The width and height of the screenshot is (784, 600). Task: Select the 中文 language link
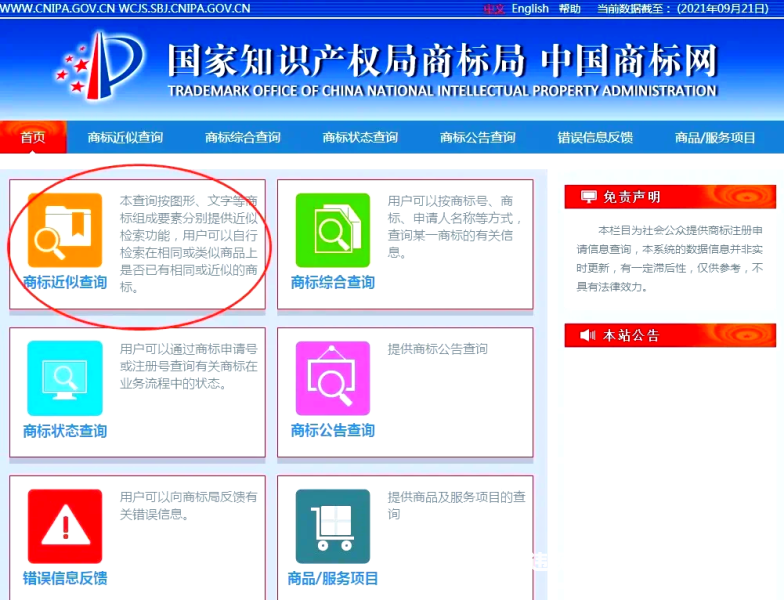pyautogui.click(x=494, y=8)
